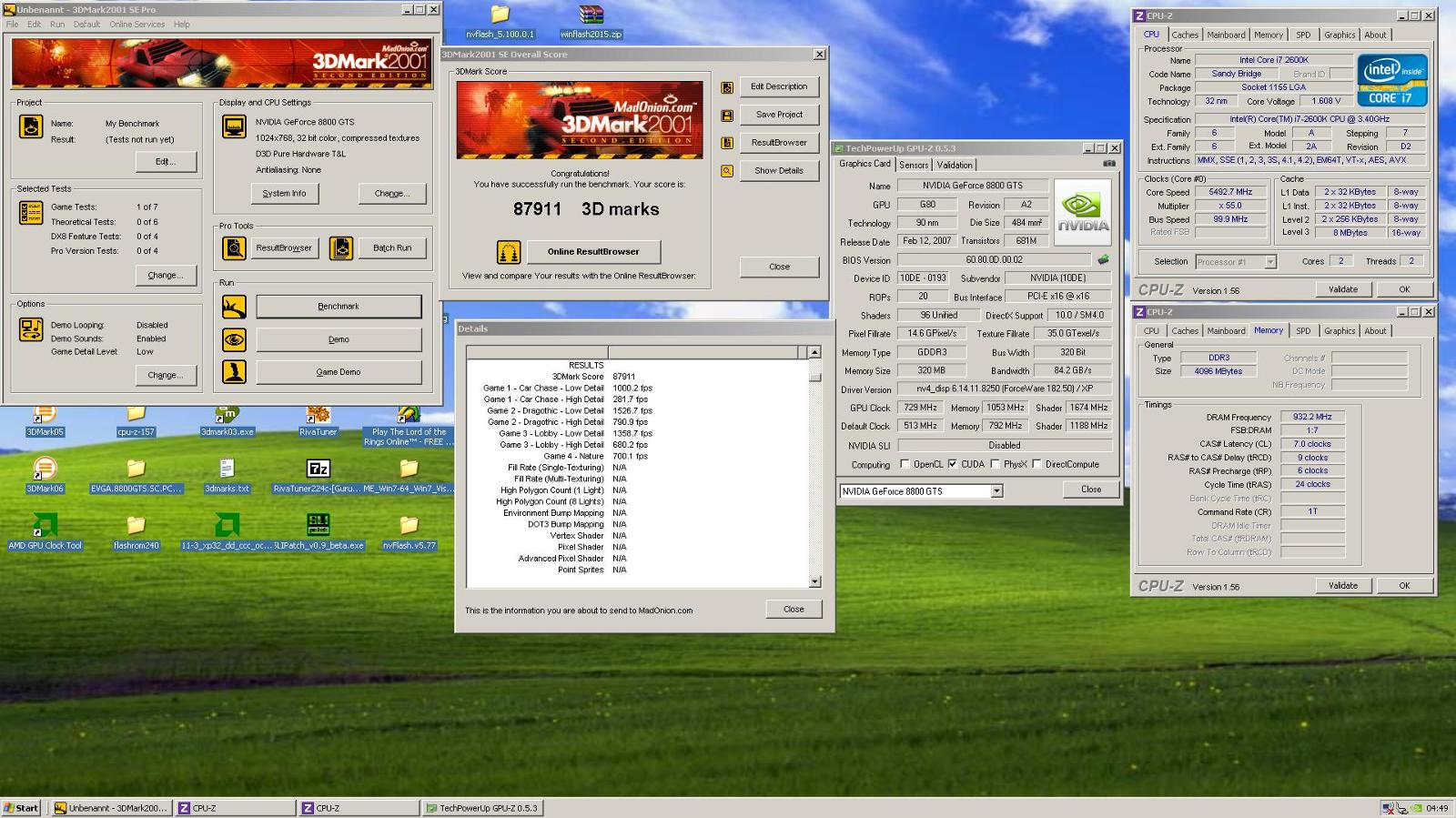Click the Edit... button in Project panel
The width and height of the screenshot is (1456, 818).
point(165,162)
